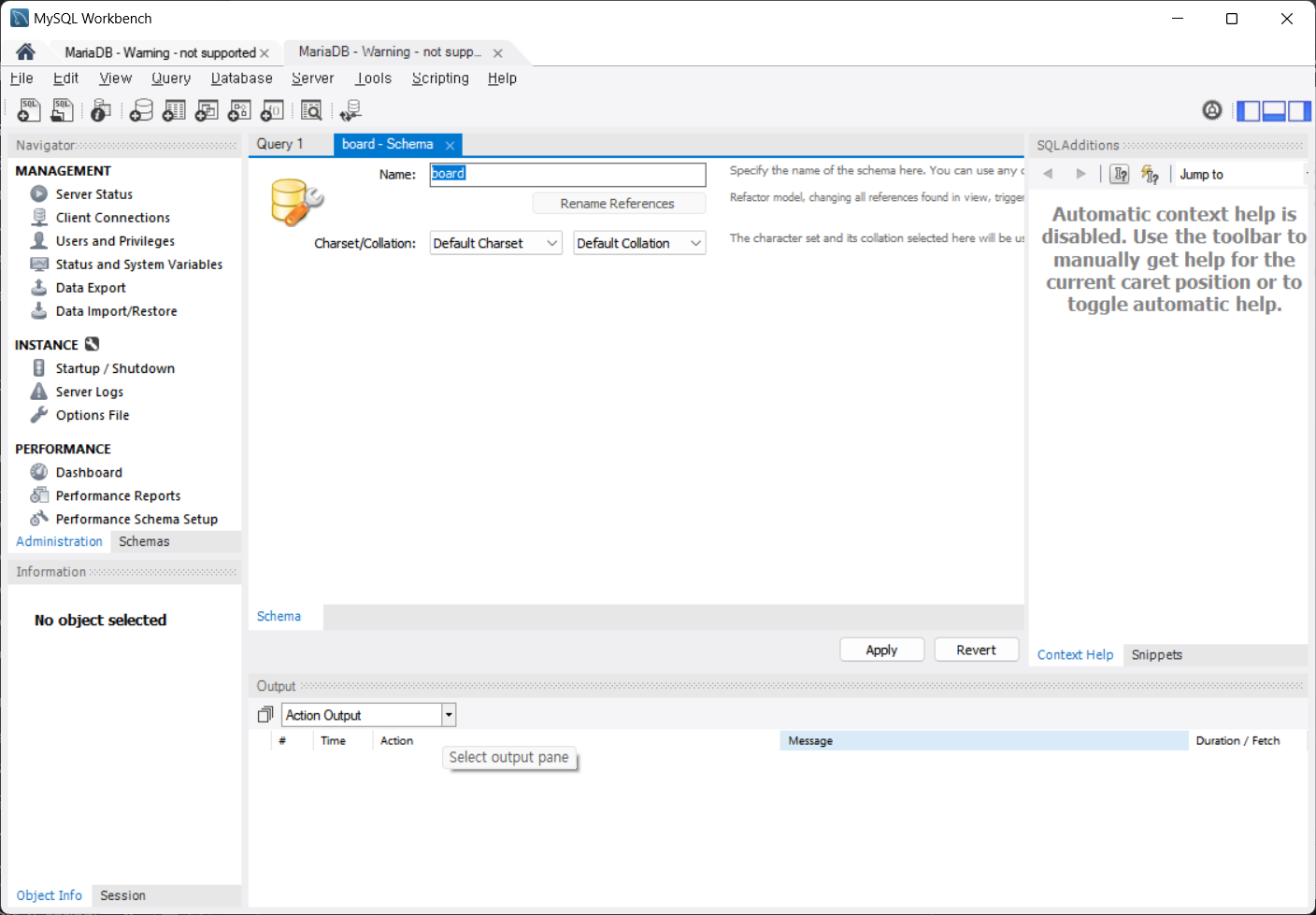Viewport: 1316px width, 915px height.
Task: Click the copy output icon
Action: coord(265,715)
